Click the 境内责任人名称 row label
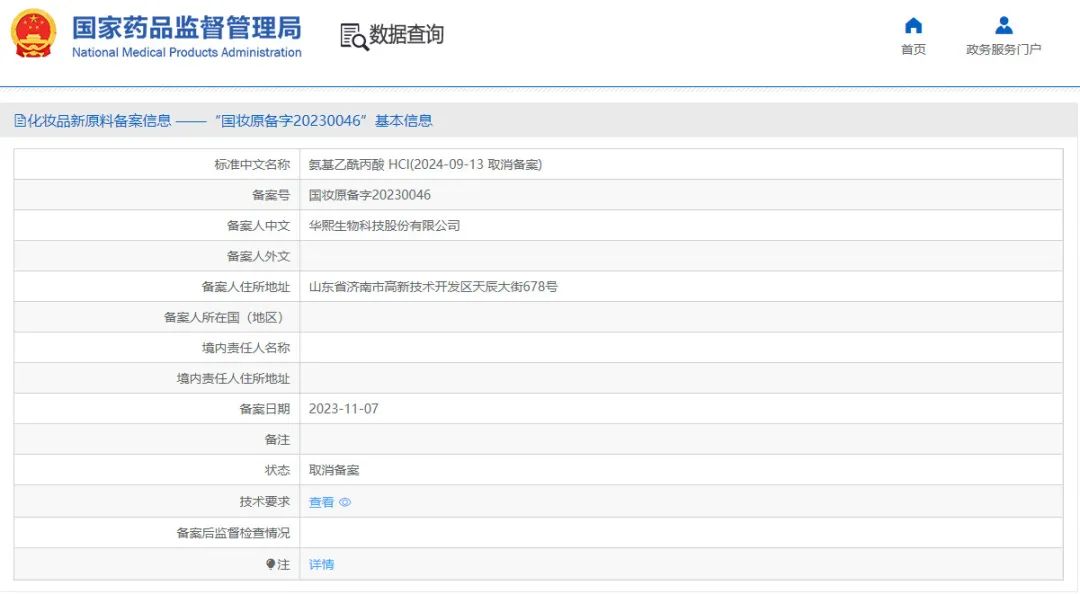1080x594 pixels. click(246, 348)
